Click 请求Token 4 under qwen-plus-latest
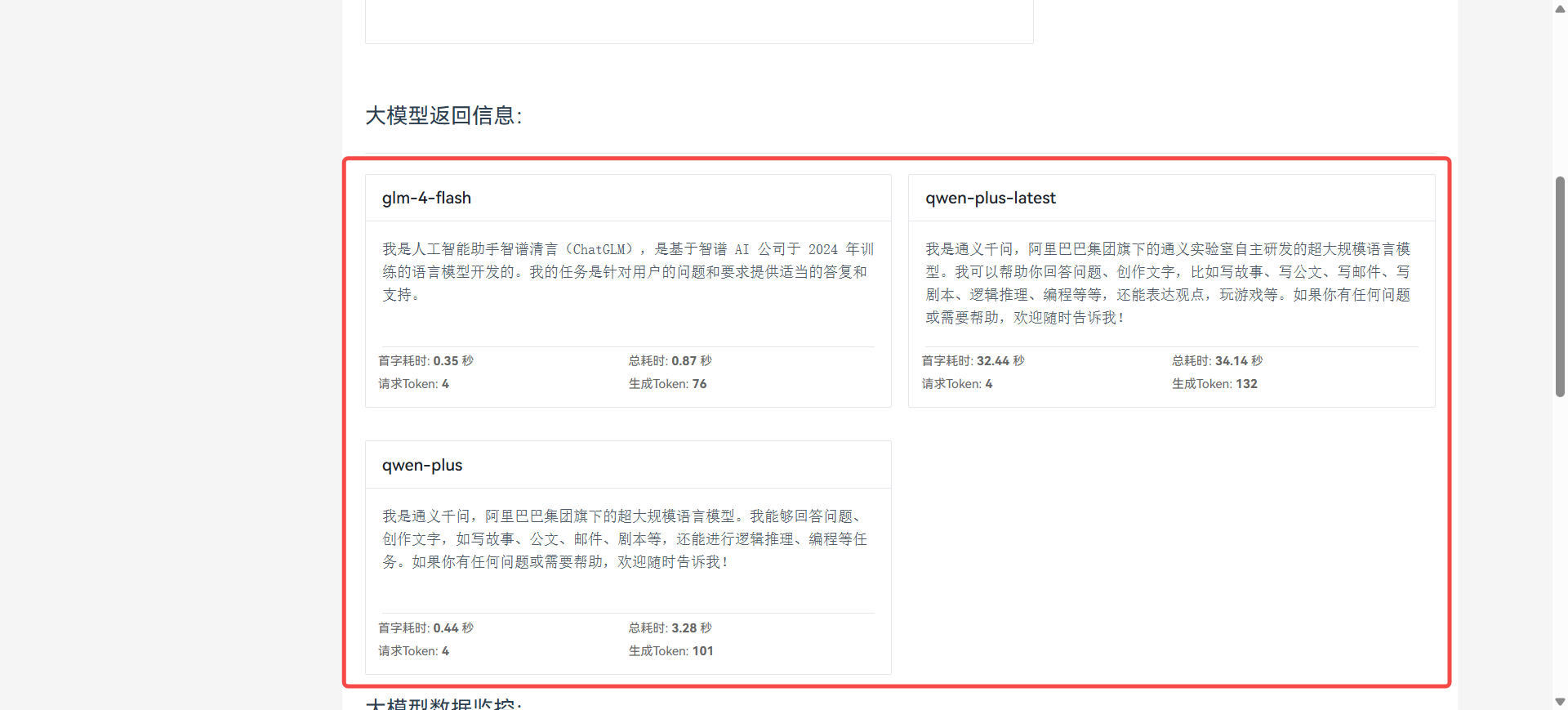This screenshot has height=710, width=1568. pos(957,383)
